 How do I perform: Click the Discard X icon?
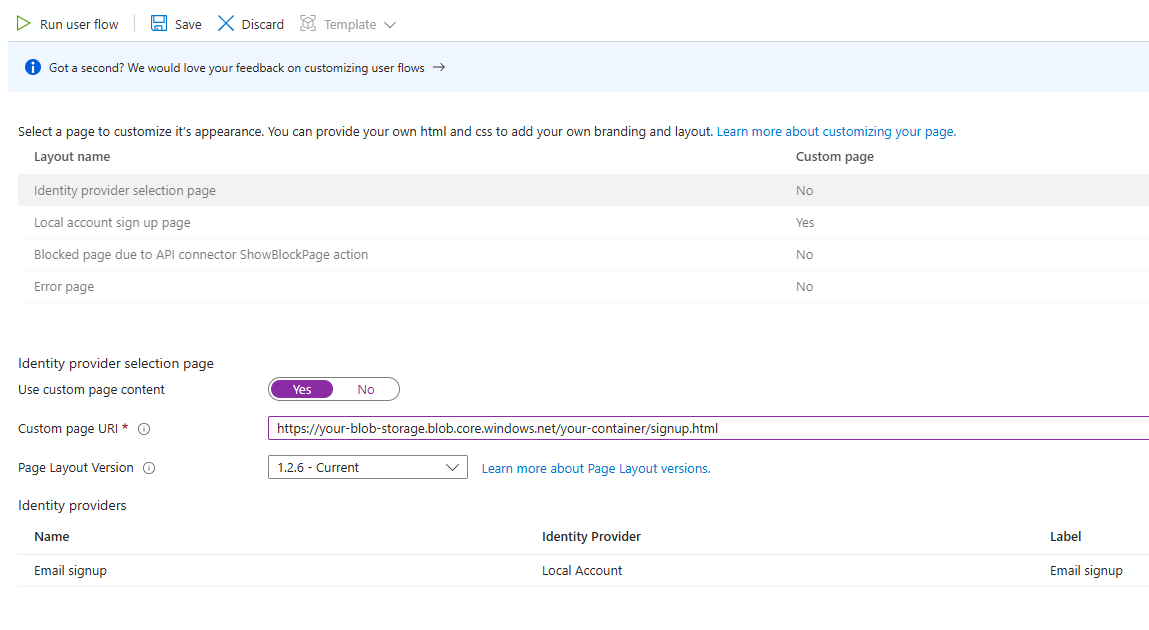(x=225, y=23)
